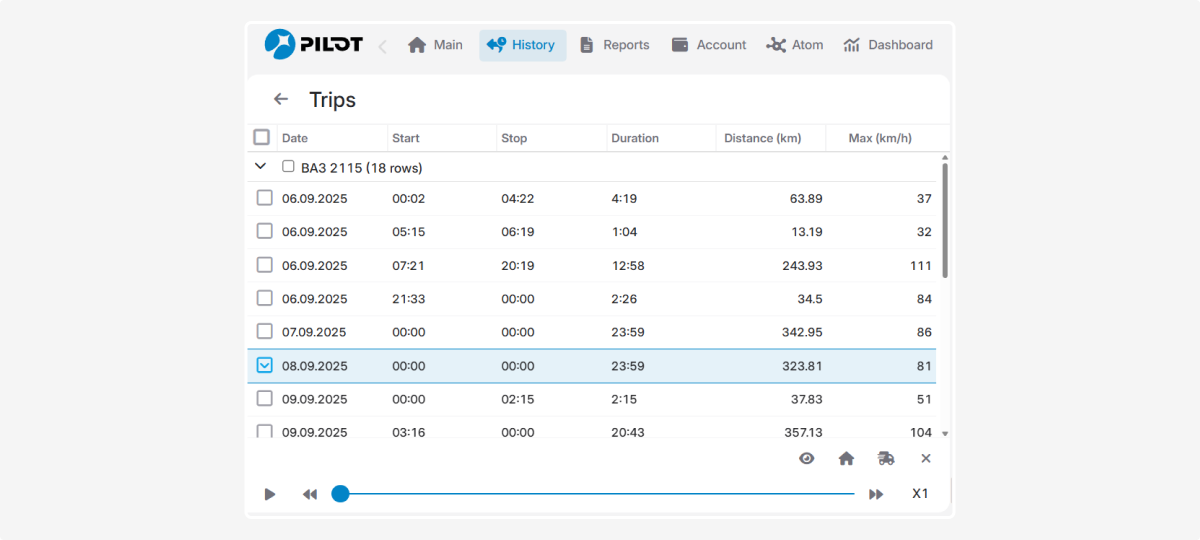1200x540 pixels.
Task: Click the truck icon in toolbar
Action: (886, 458)
